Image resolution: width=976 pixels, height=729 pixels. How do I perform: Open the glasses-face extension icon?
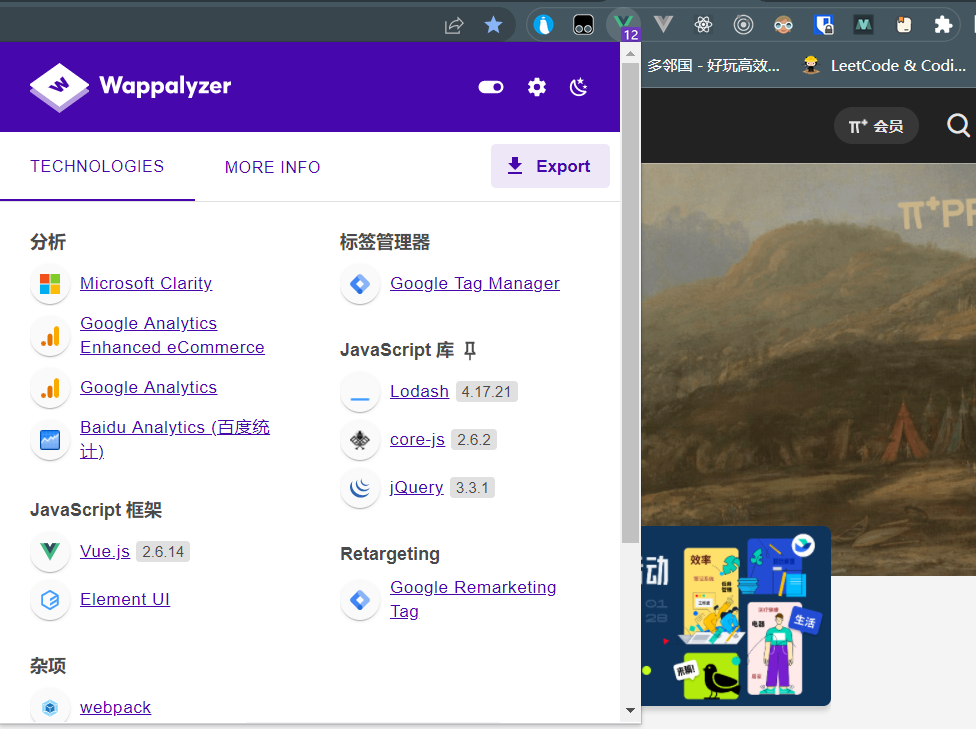[x=783, y=25]
